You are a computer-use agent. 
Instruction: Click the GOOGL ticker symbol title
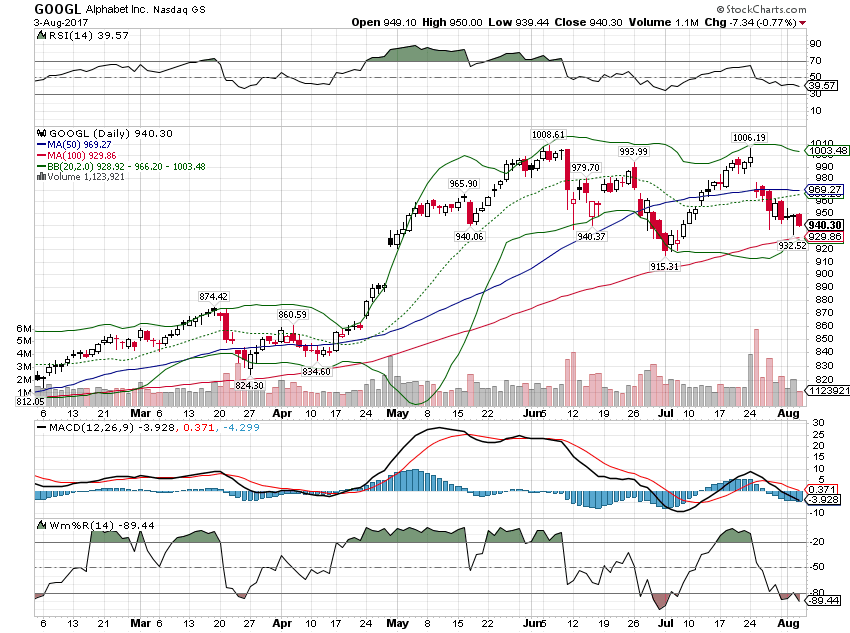(57, 9)
